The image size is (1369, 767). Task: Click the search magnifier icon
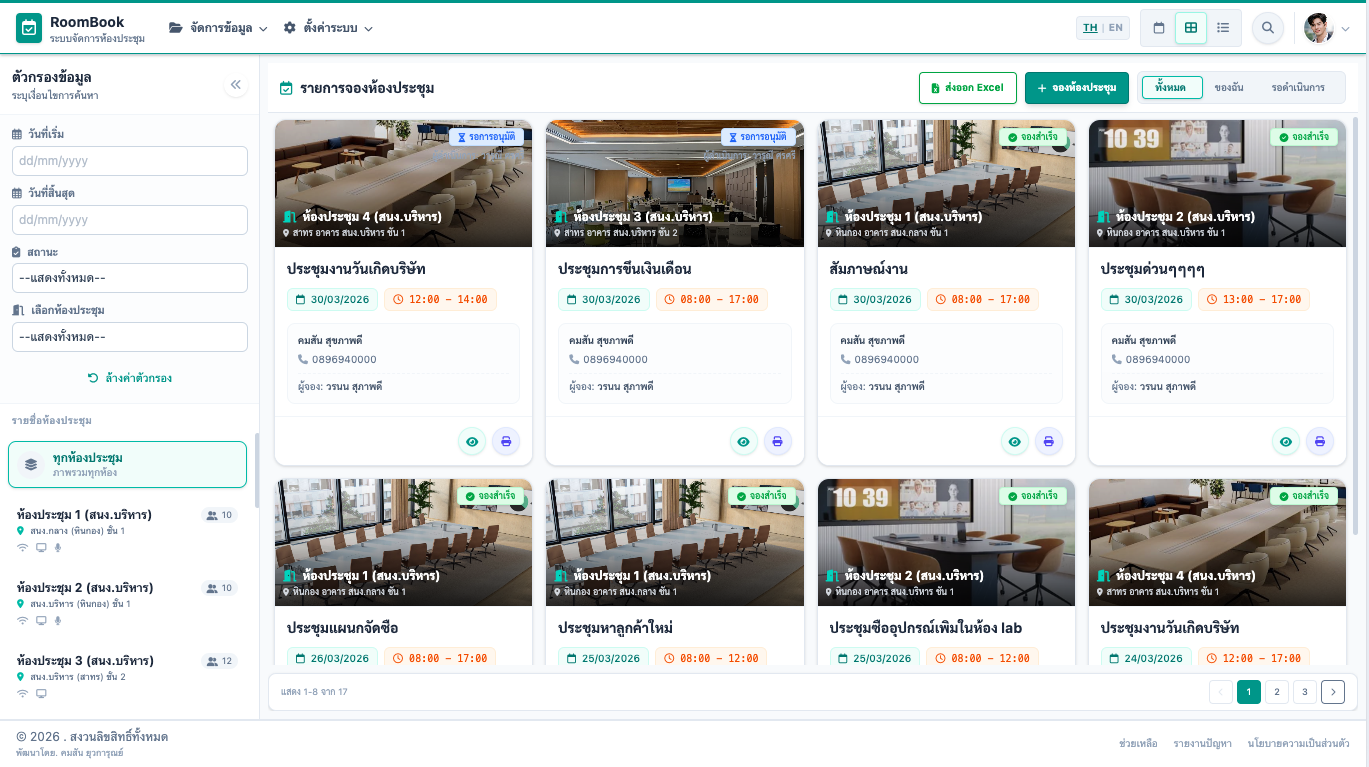coord(1268,28)
